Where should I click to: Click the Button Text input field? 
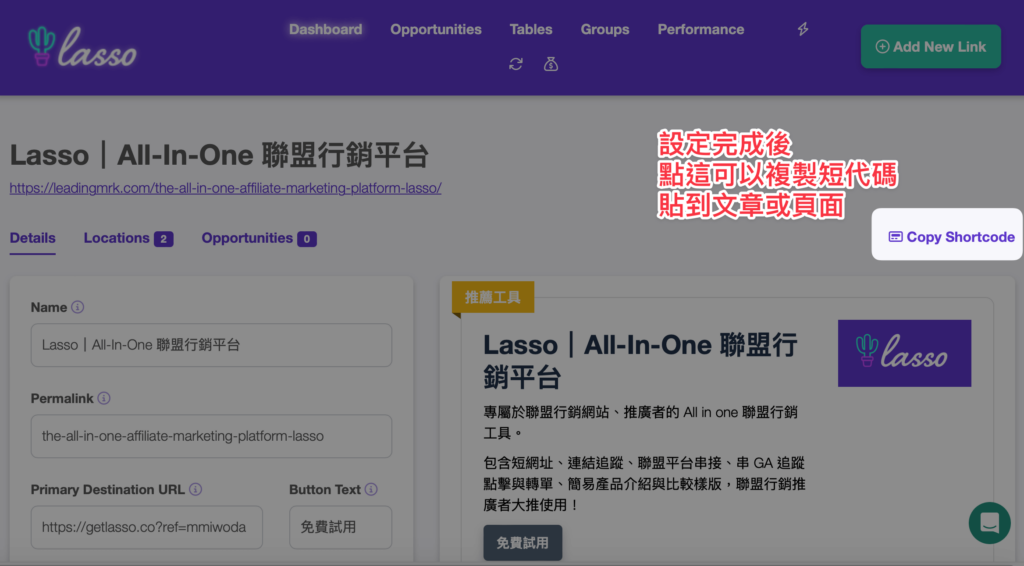(x=340, y=527)
